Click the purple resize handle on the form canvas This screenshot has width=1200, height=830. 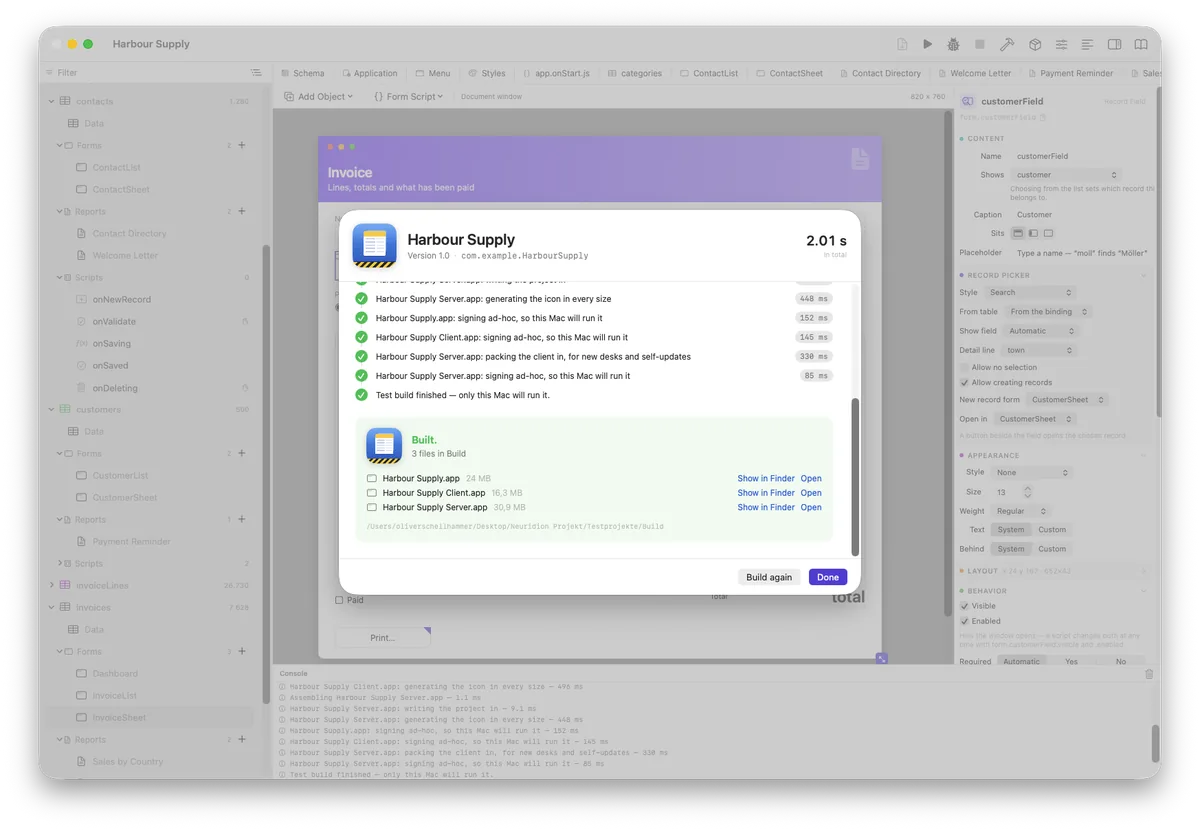pos(881,658)
